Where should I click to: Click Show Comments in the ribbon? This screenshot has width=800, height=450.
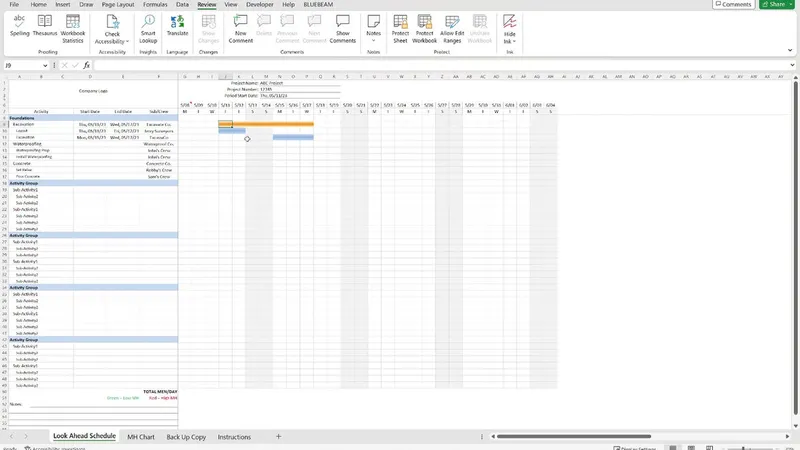342,29
